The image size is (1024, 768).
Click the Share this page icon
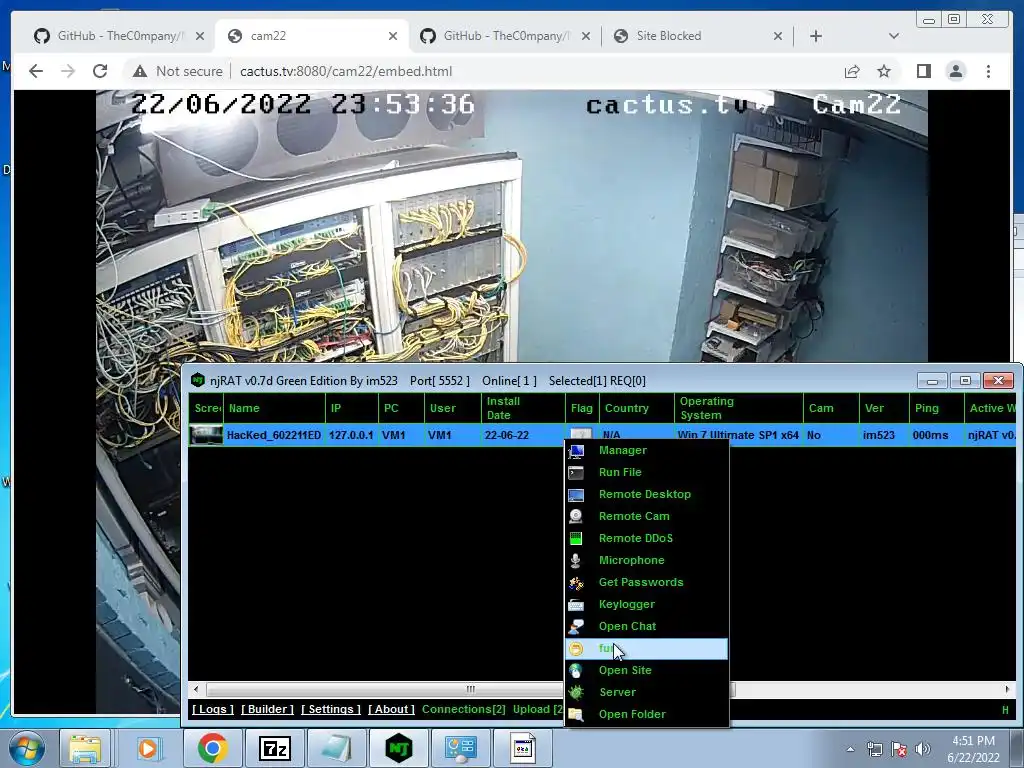coord(852,71)
